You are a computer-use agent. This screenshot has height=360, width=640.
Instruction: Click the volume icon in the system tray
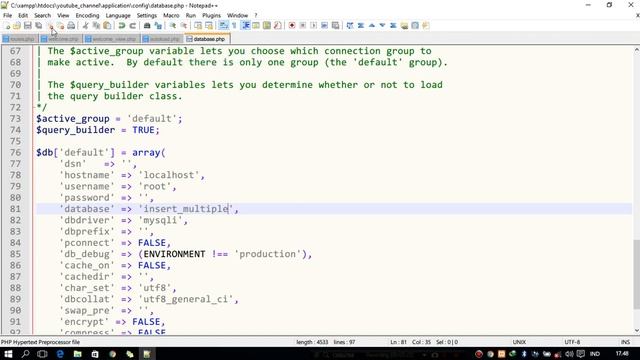[x=569, y=354]
